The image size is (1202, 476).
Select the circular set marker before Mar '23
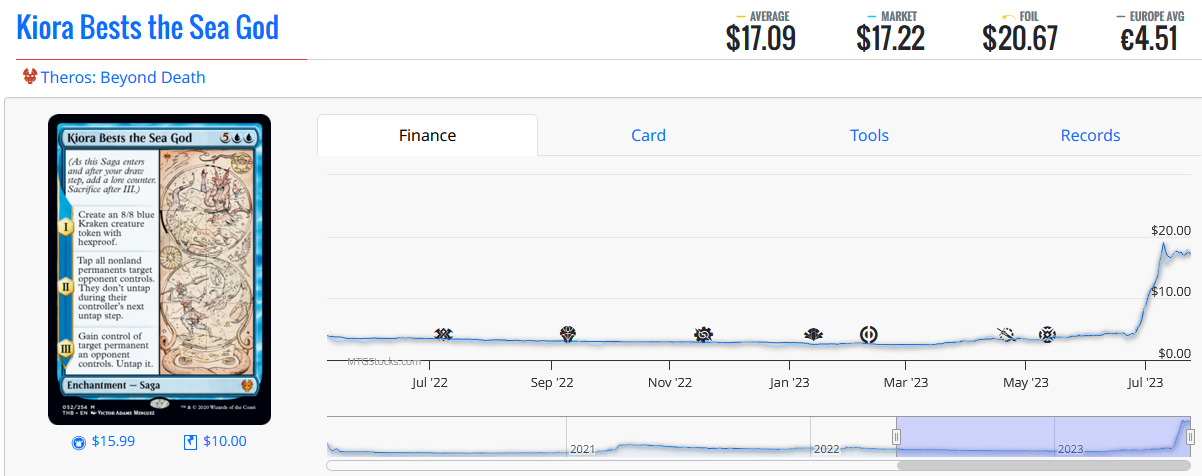pyautogui.click(x=869, y=334)
